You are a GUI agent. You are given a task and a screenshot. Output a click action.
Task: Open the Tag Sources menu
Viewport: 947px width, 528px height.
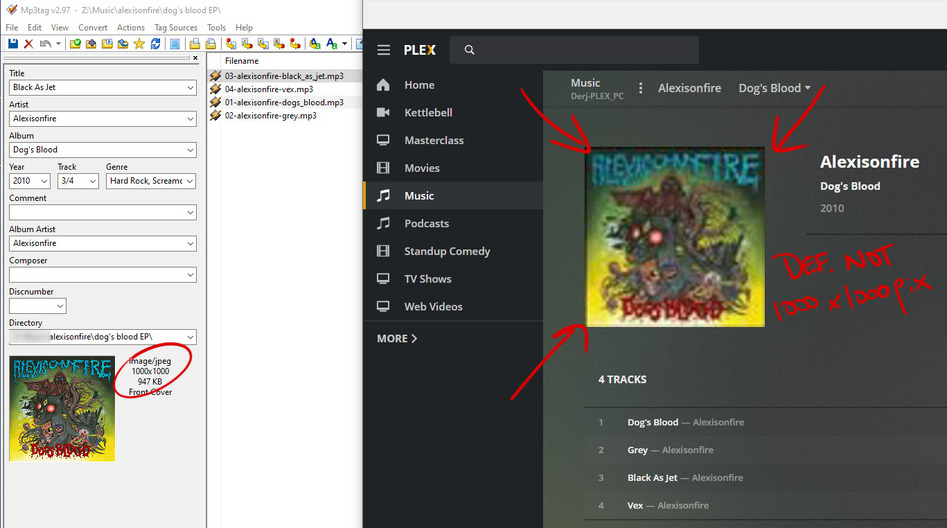(176, 28)
